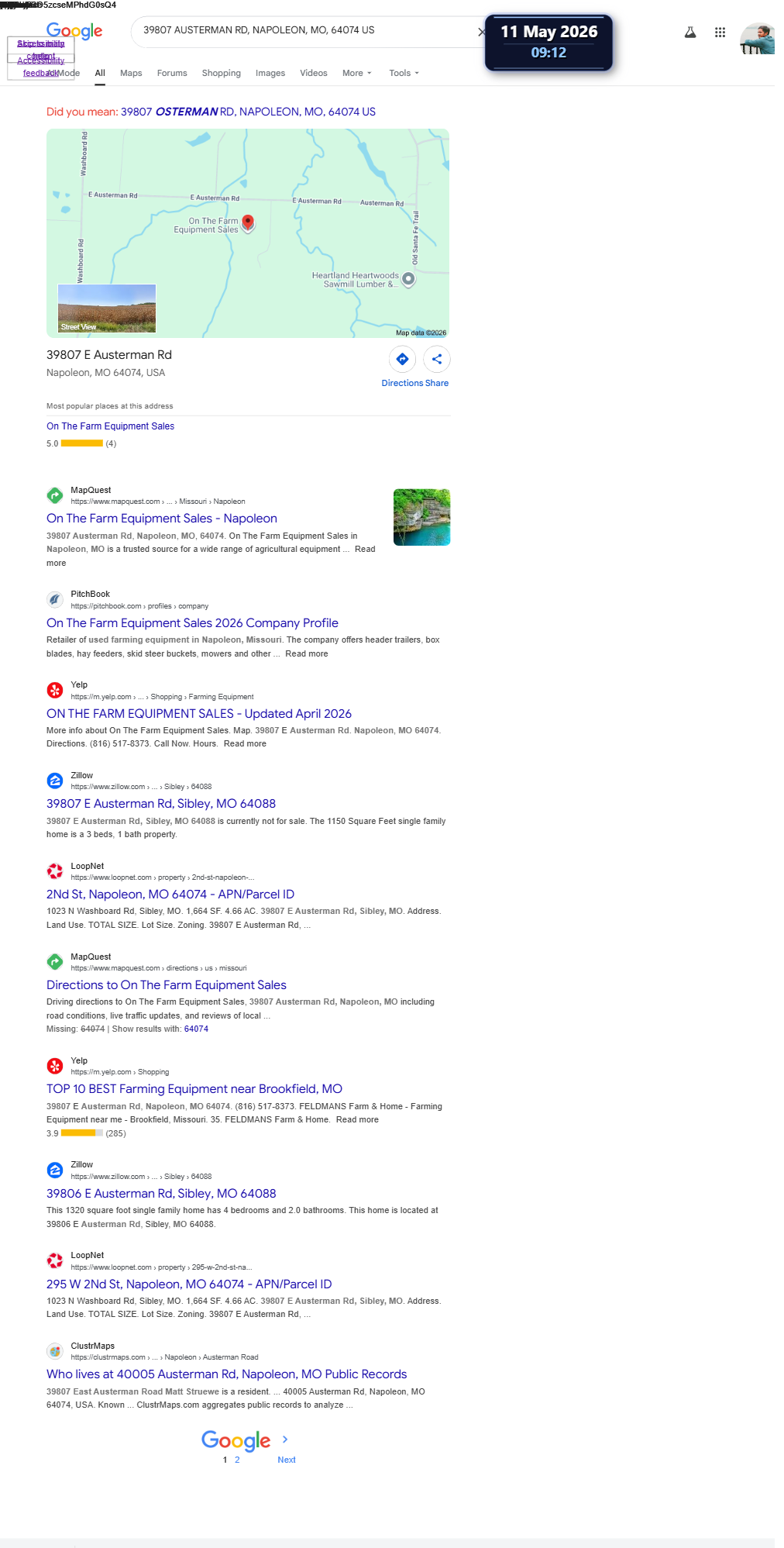Open the Tools dropdown
The height and width of the screenshot is (1548, 784).
[x=404, y=73]
